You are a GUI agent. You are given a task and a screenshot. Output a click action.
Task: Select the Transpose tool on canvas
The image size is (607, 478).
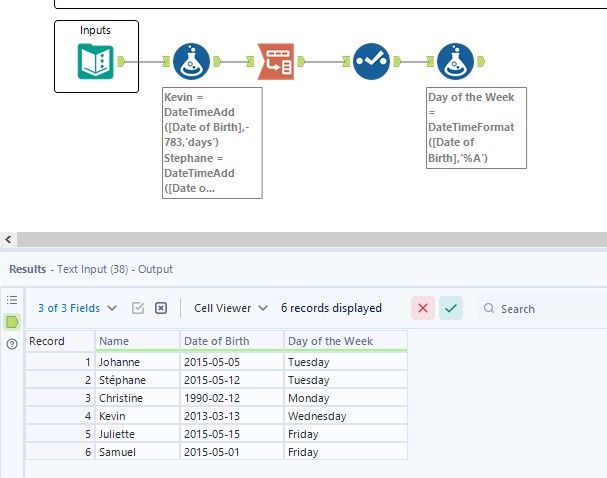[276, 62]
